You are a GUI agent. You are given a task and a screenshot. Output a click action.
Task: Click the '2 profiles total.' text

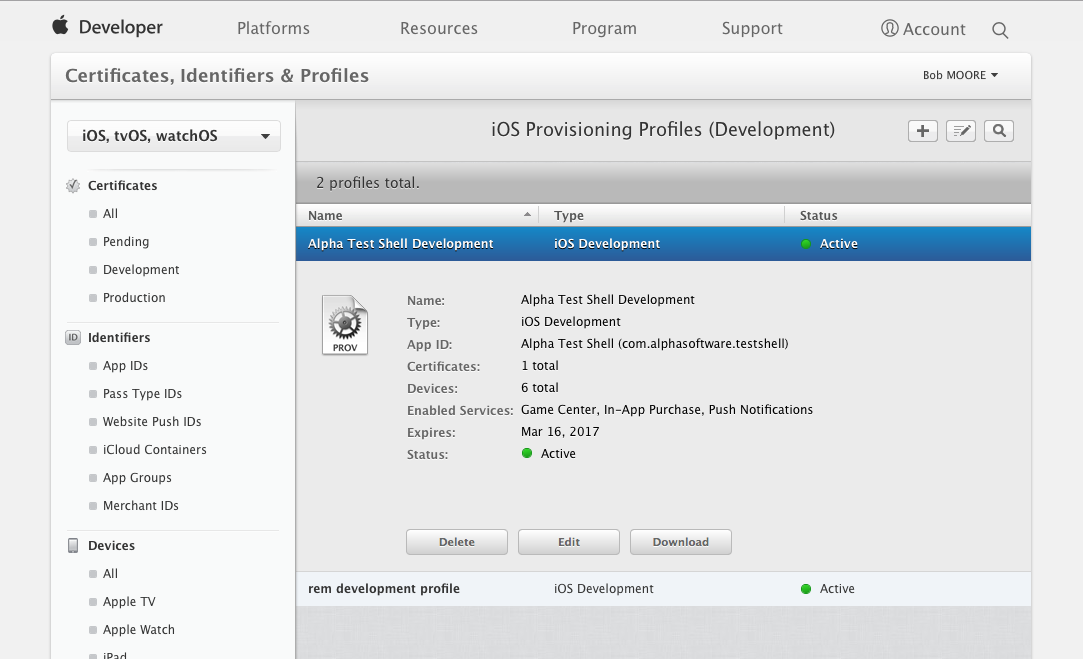click(x=367, y=182)
